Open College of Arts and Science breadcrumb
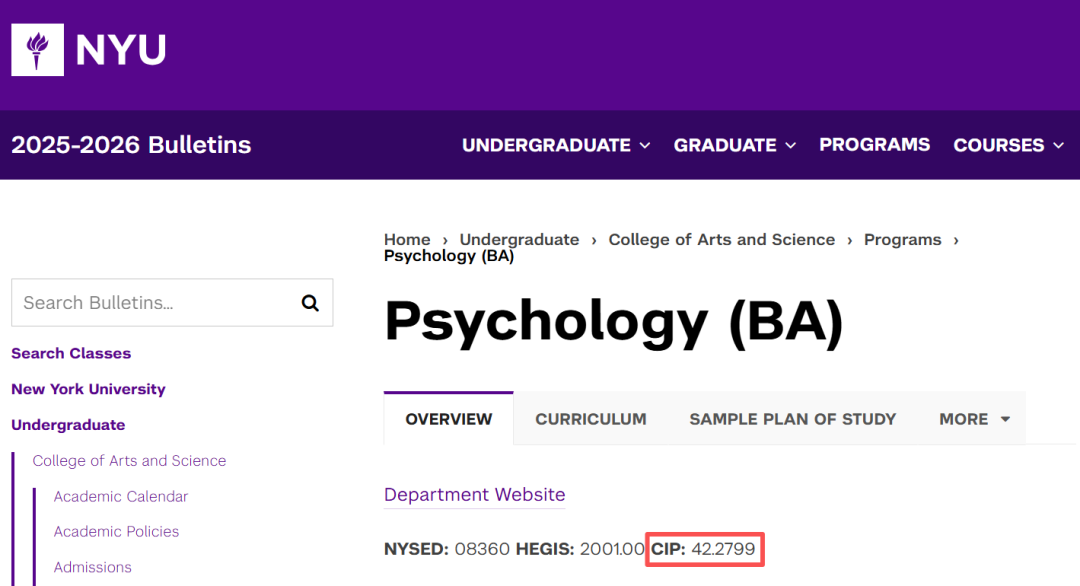The height and width of the screenshot is (586, 1080). [x=721, y=240]
